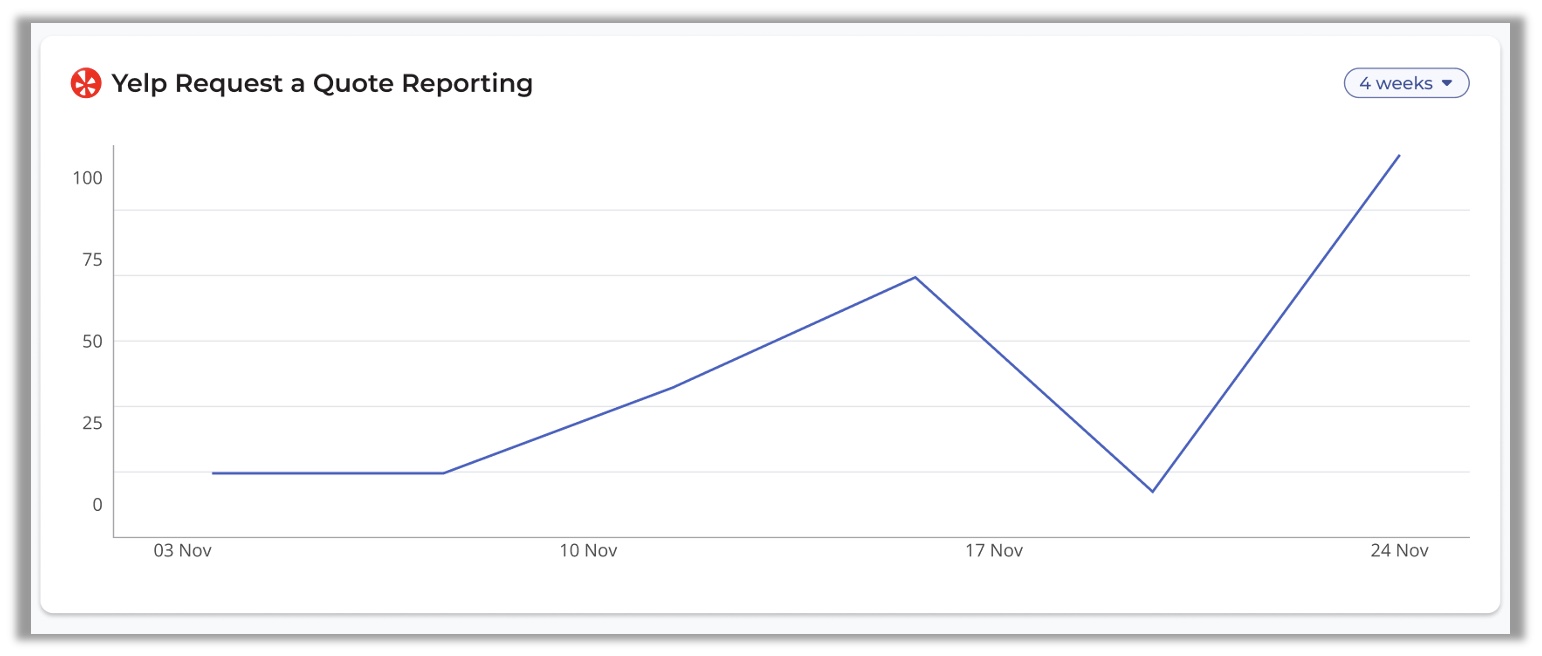
Task: Click the line's starting point at 03 Nov
Action: point(213,473)
